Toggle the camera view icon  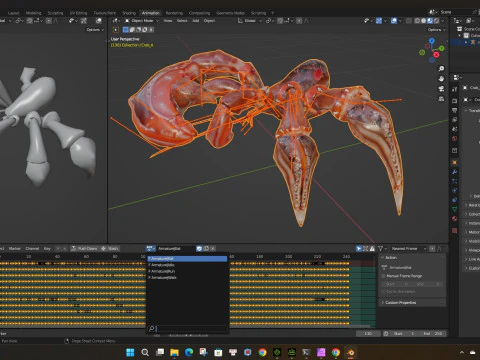click(x=441, y=89)
